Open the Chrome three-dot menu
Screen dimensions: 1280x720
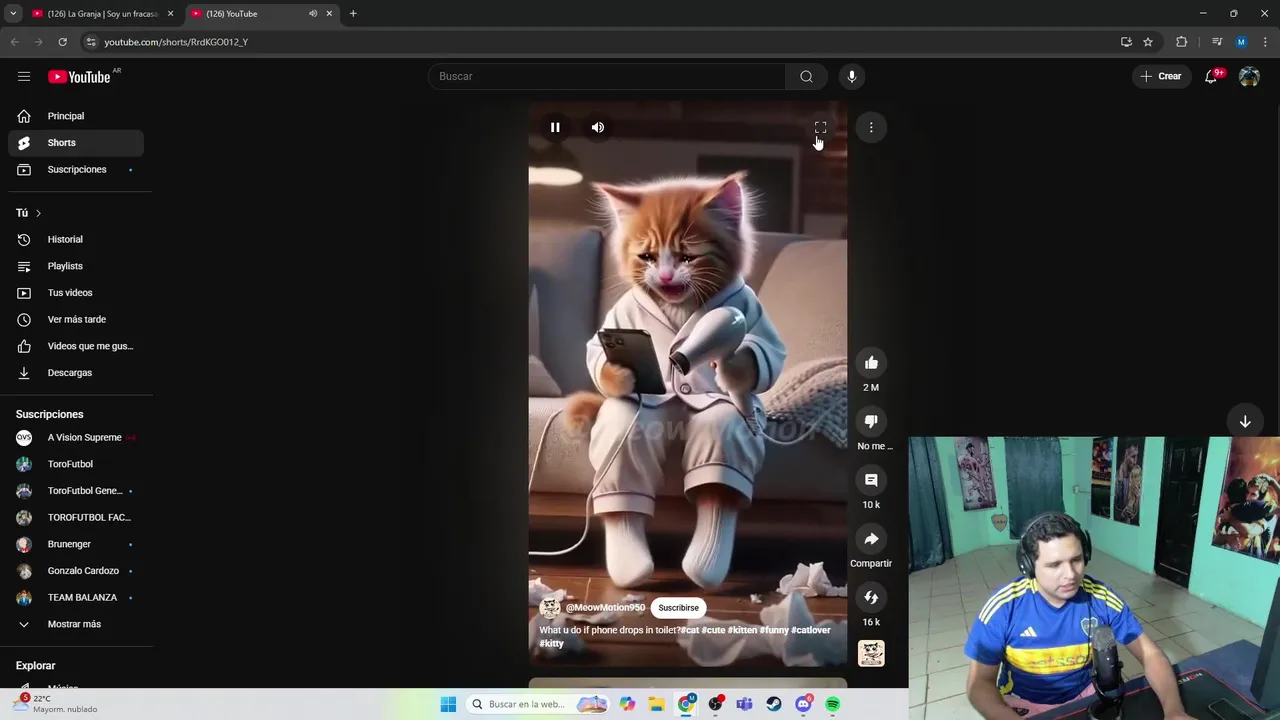(1265, 42)
